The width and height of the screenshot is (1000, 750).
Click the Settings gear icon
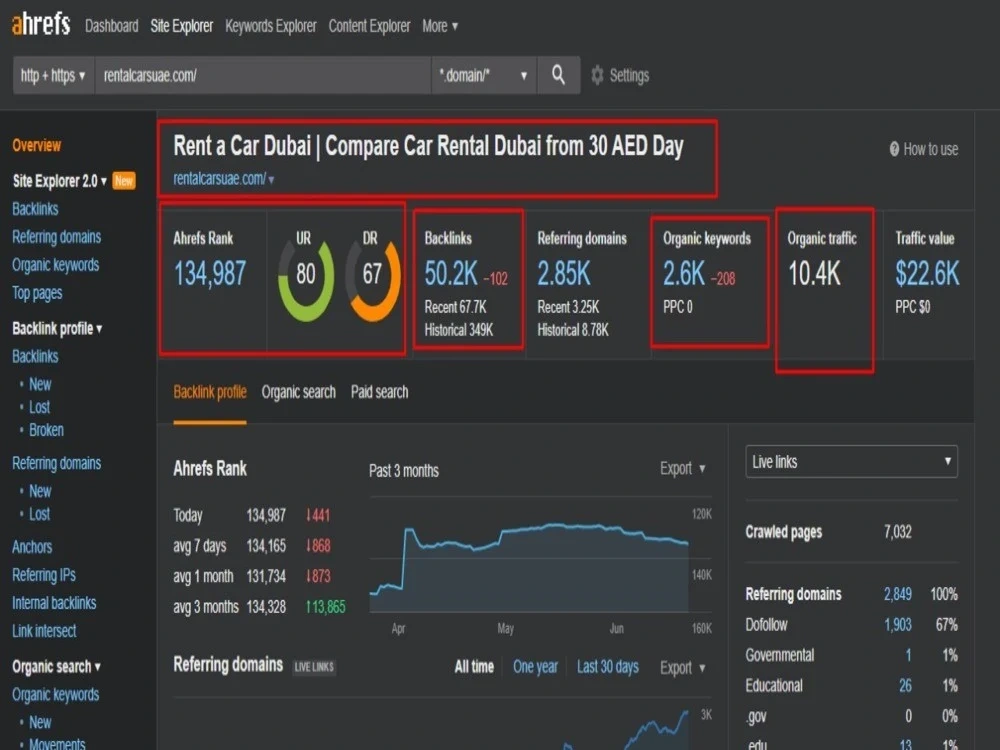pos(597,75)
